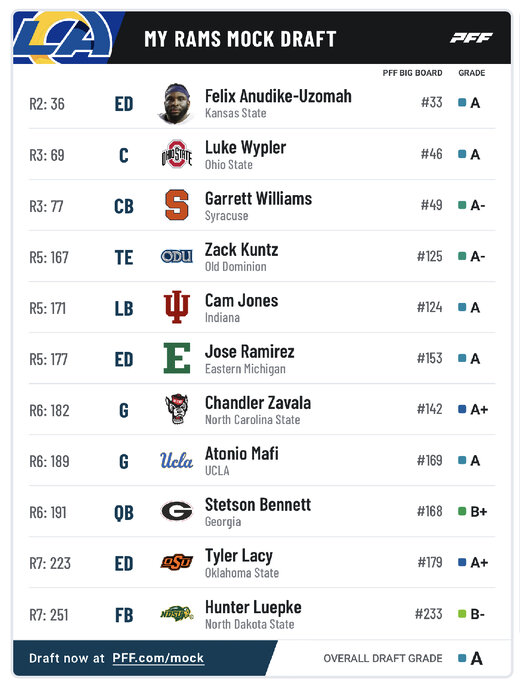Click the UCLA script logo

click(177, 460)
